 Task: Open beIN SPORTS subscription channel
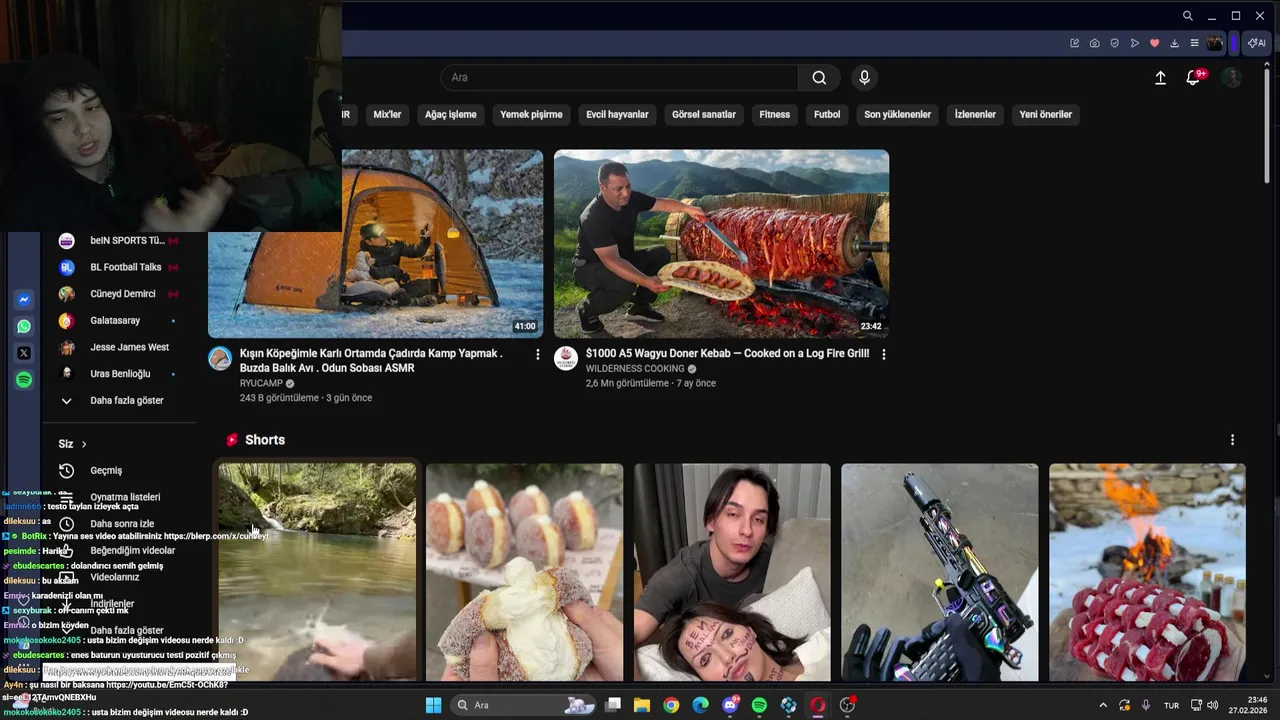coord(118,241)
